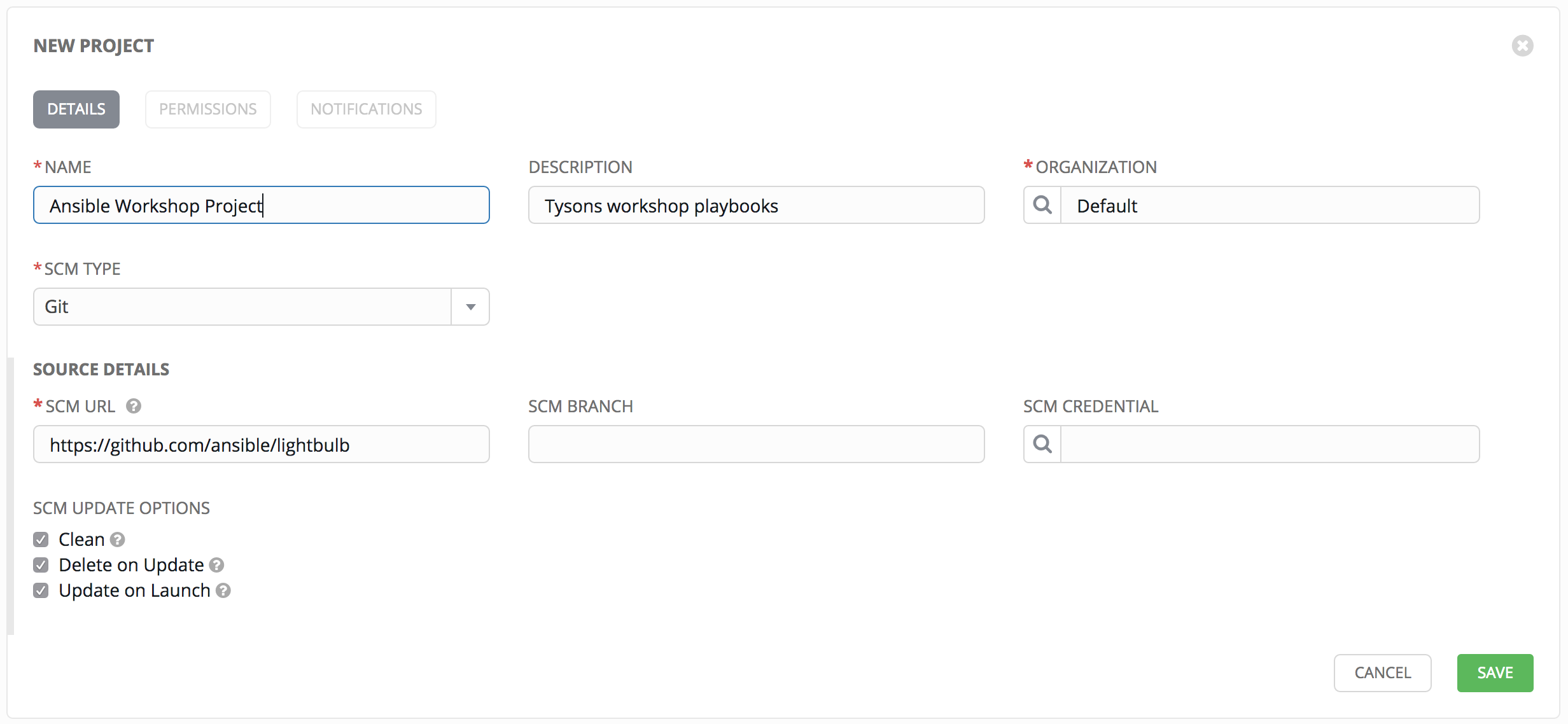Image resolution: width=1568 pixels, height=724 pixels.
Task: Switch to the Permissions tab
Action: 208,109
